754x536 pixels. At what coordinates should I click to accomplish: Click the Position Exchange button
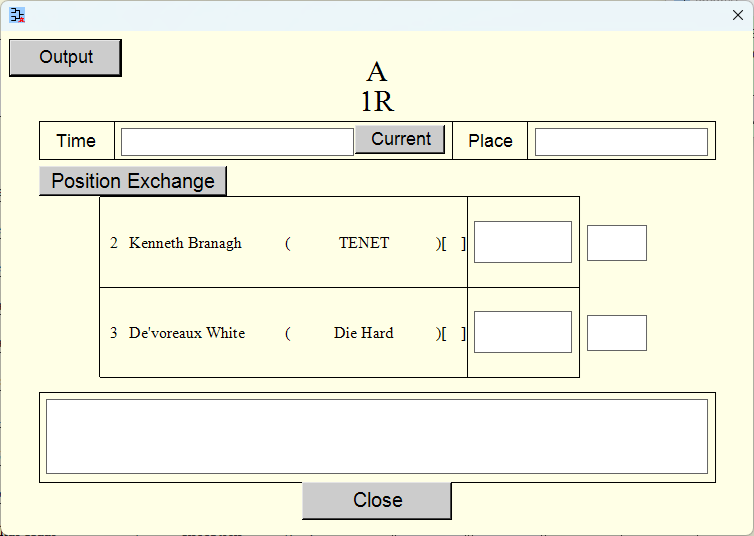click(x=133, y=181)
